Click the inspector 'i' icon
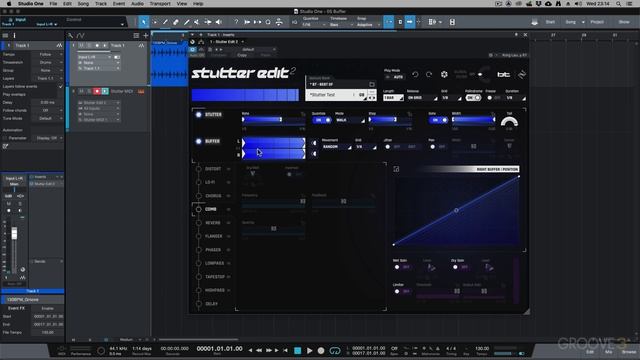 [x=14, y=36]
